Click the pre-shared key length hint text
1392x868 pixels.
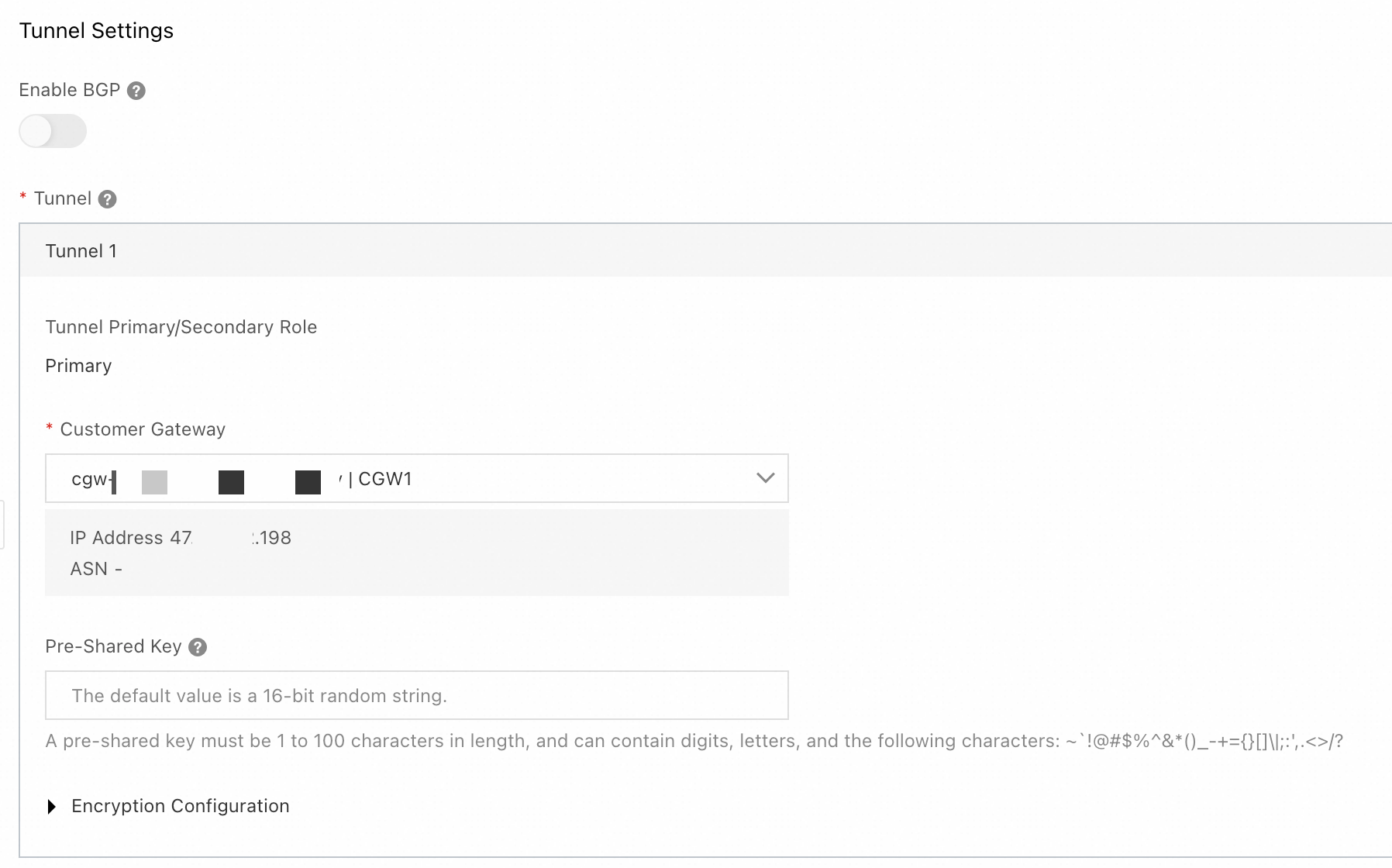[x=693, y=741]
